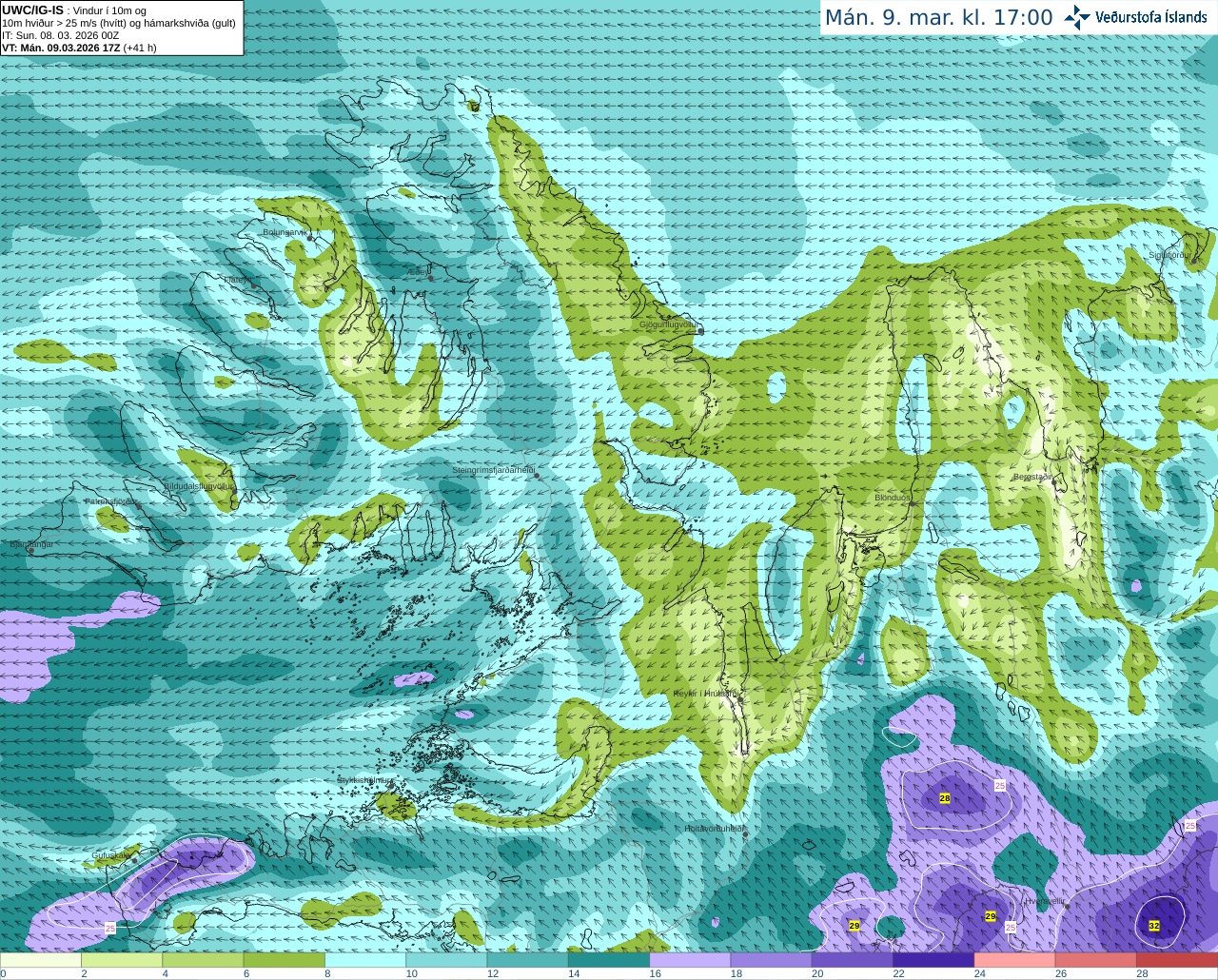Click the Siglufjörður station label

click(1169, 255)
